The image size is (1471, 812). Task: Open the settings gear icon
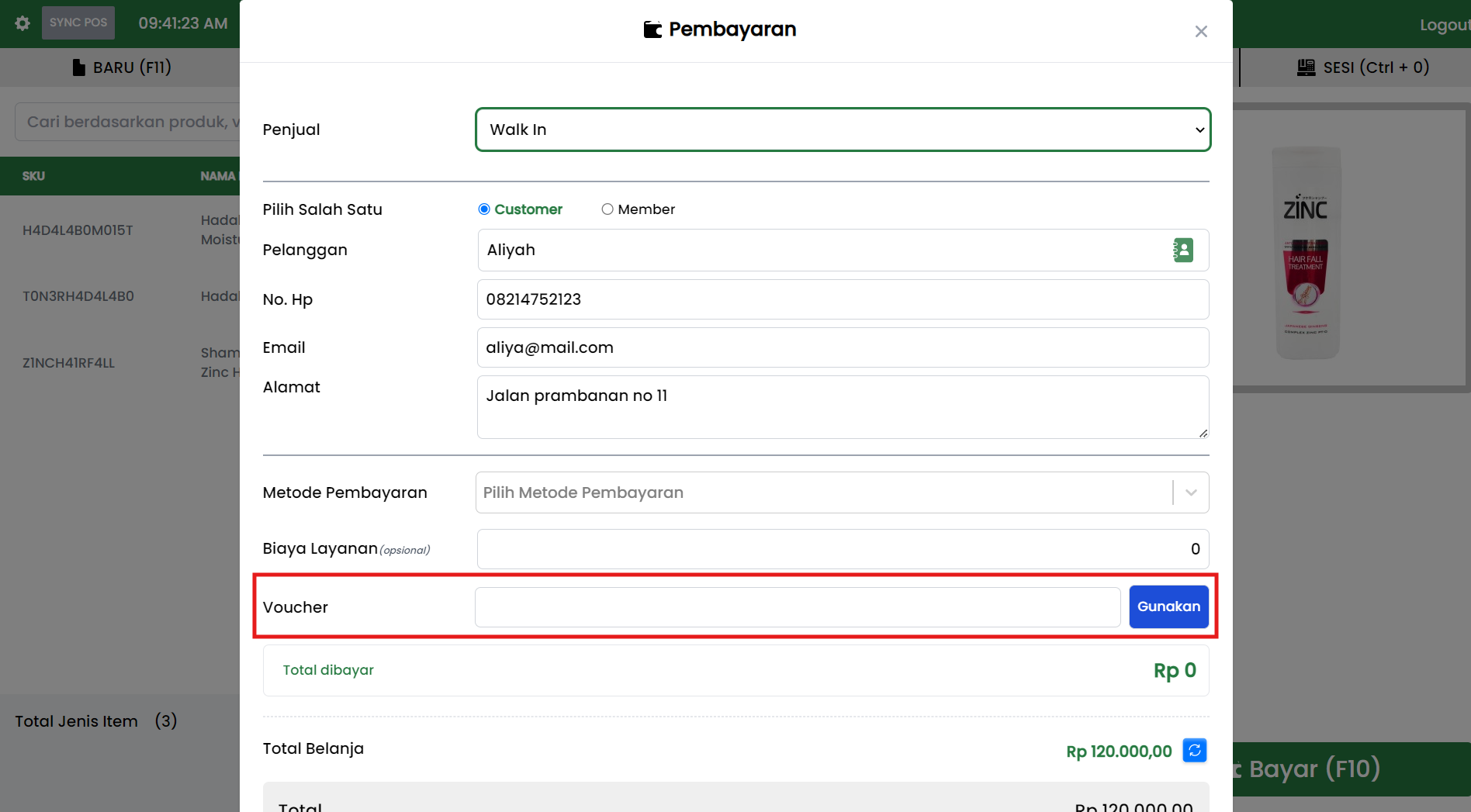(x=22, y=23)
